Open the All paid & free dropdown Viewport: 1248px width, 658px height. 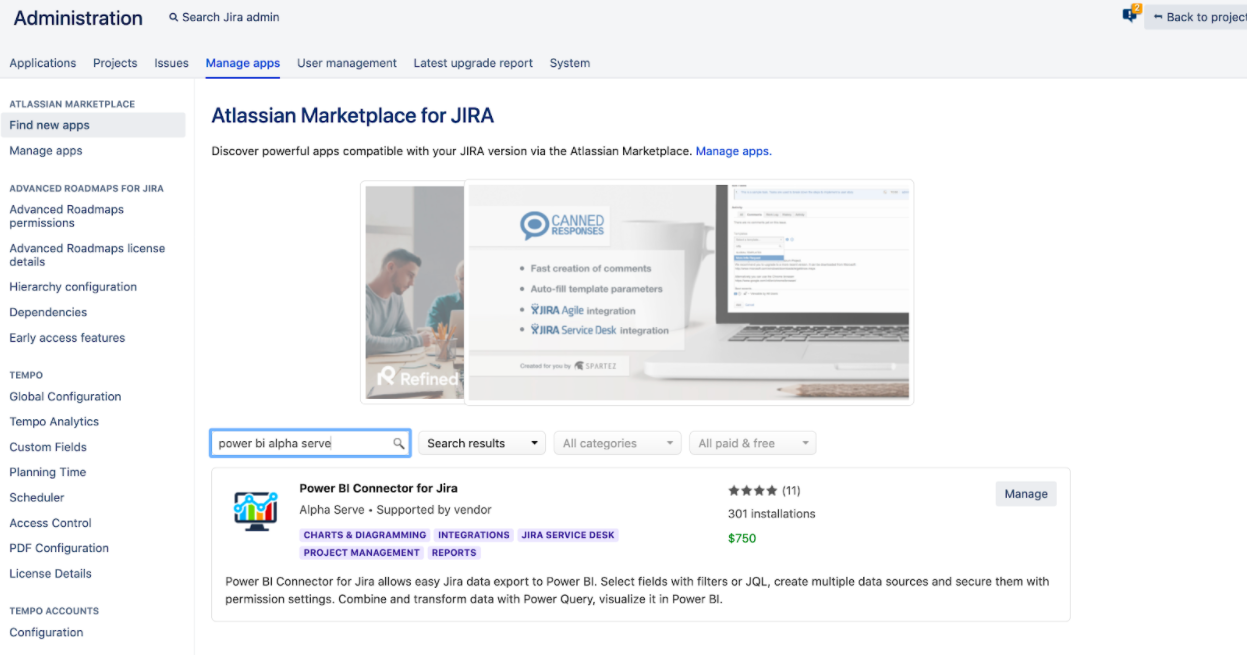click(752, 444)
